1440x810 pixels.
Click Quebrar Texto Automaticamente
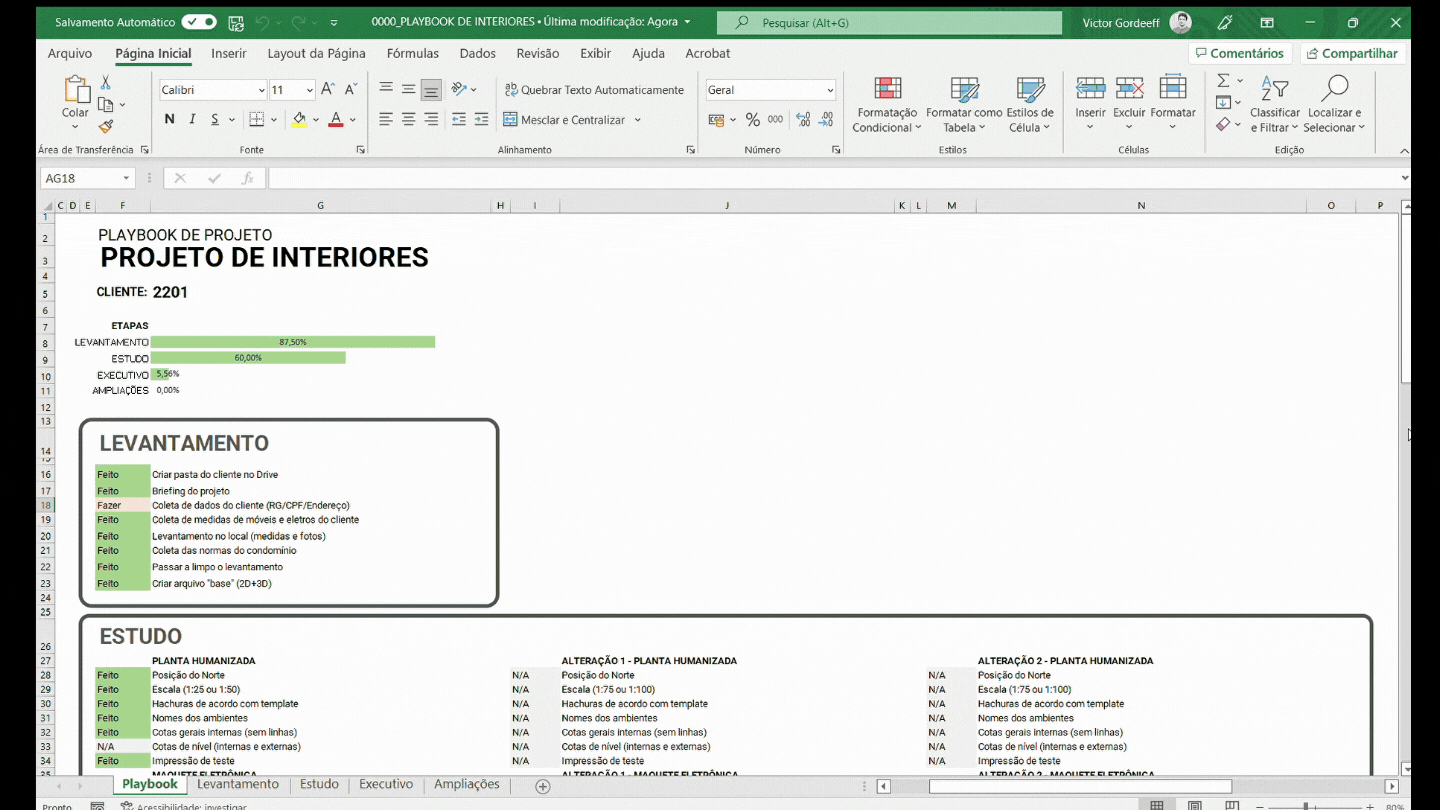[594, 90]
